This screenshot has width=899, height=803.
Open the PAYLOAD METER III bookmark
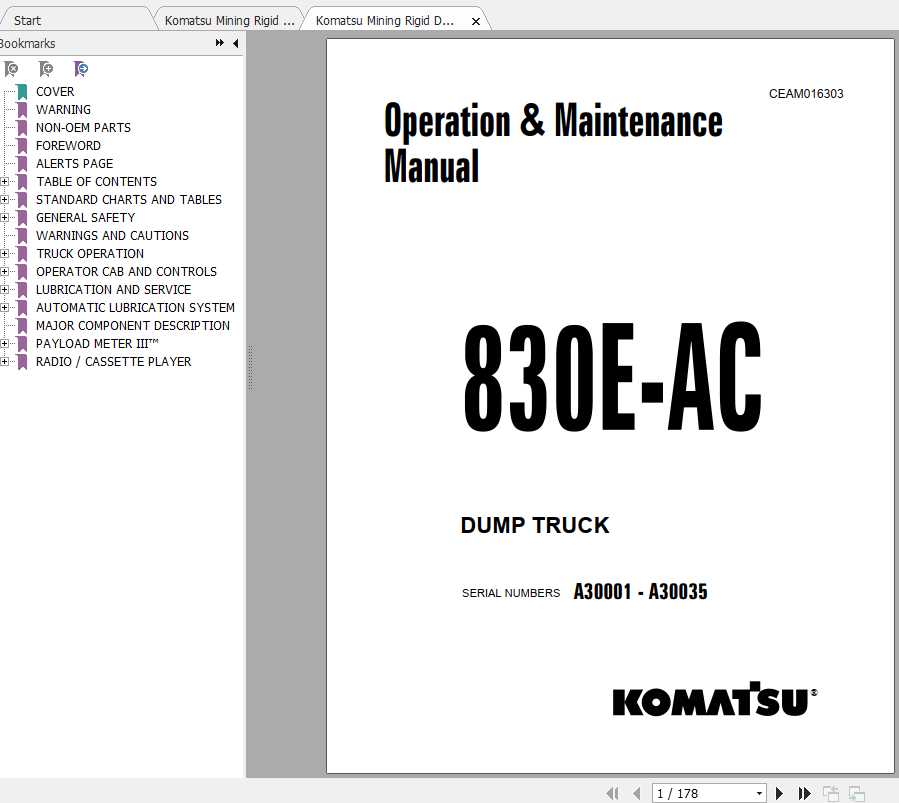(97, 343)
